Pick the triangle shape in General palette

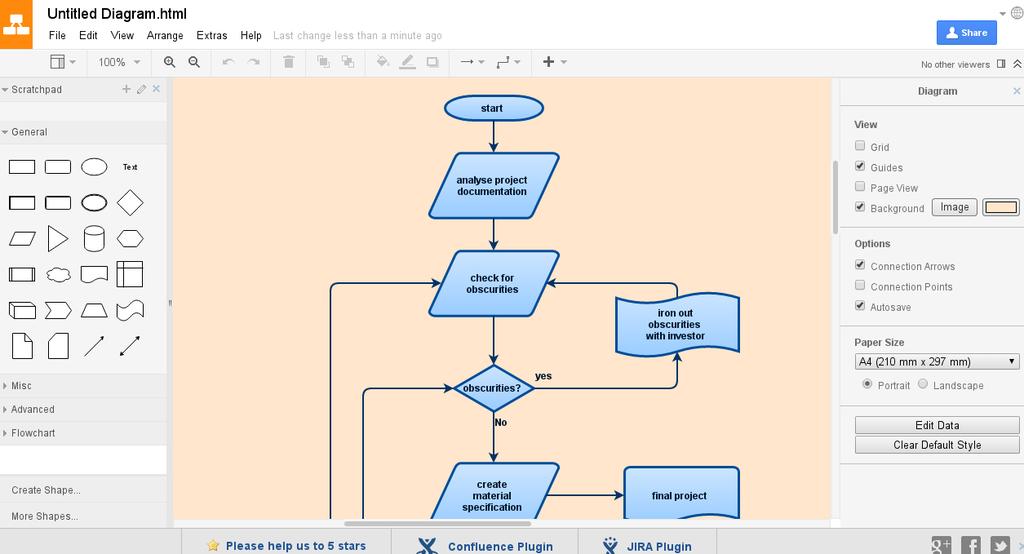(57, 238)
